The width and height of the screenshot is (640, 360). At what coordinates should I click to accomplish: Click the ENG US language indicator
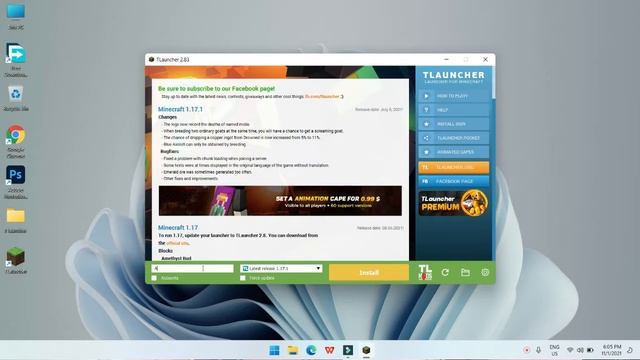[554, 350]
